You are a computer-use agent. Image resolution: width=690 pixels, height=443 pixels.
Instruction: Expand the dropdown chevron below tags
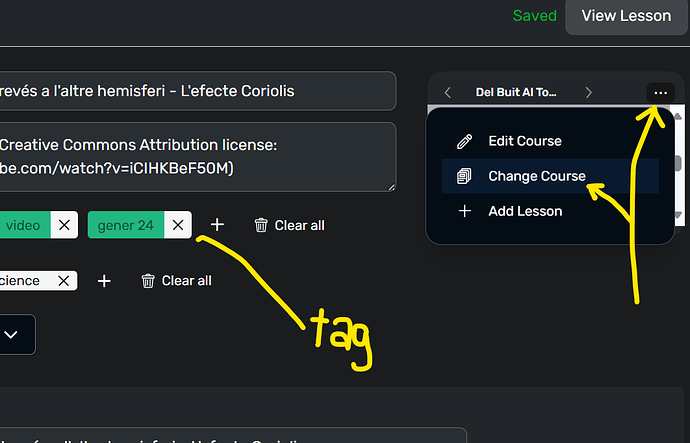11,334
